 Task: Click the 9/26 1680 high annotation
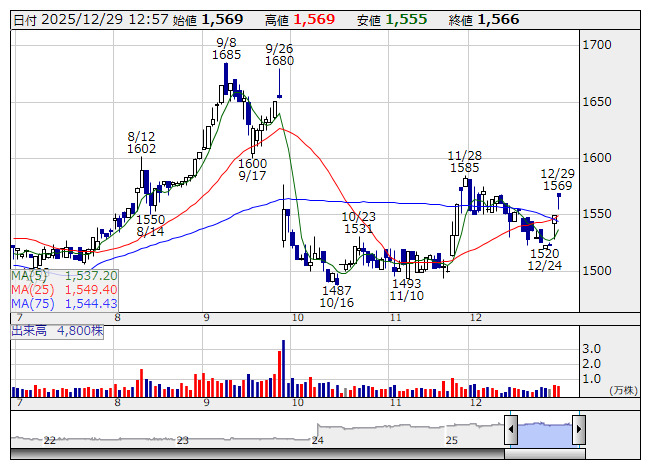279,55
